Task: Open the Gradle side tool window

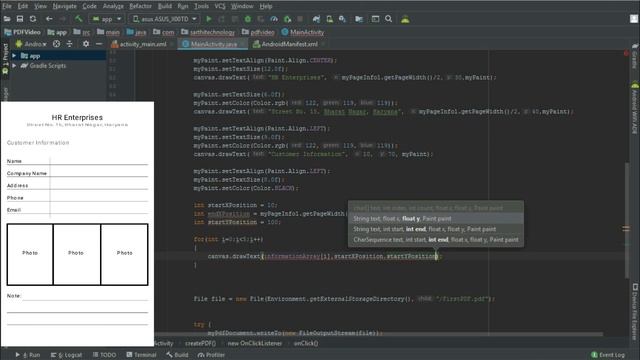Action: pos(634,57)
